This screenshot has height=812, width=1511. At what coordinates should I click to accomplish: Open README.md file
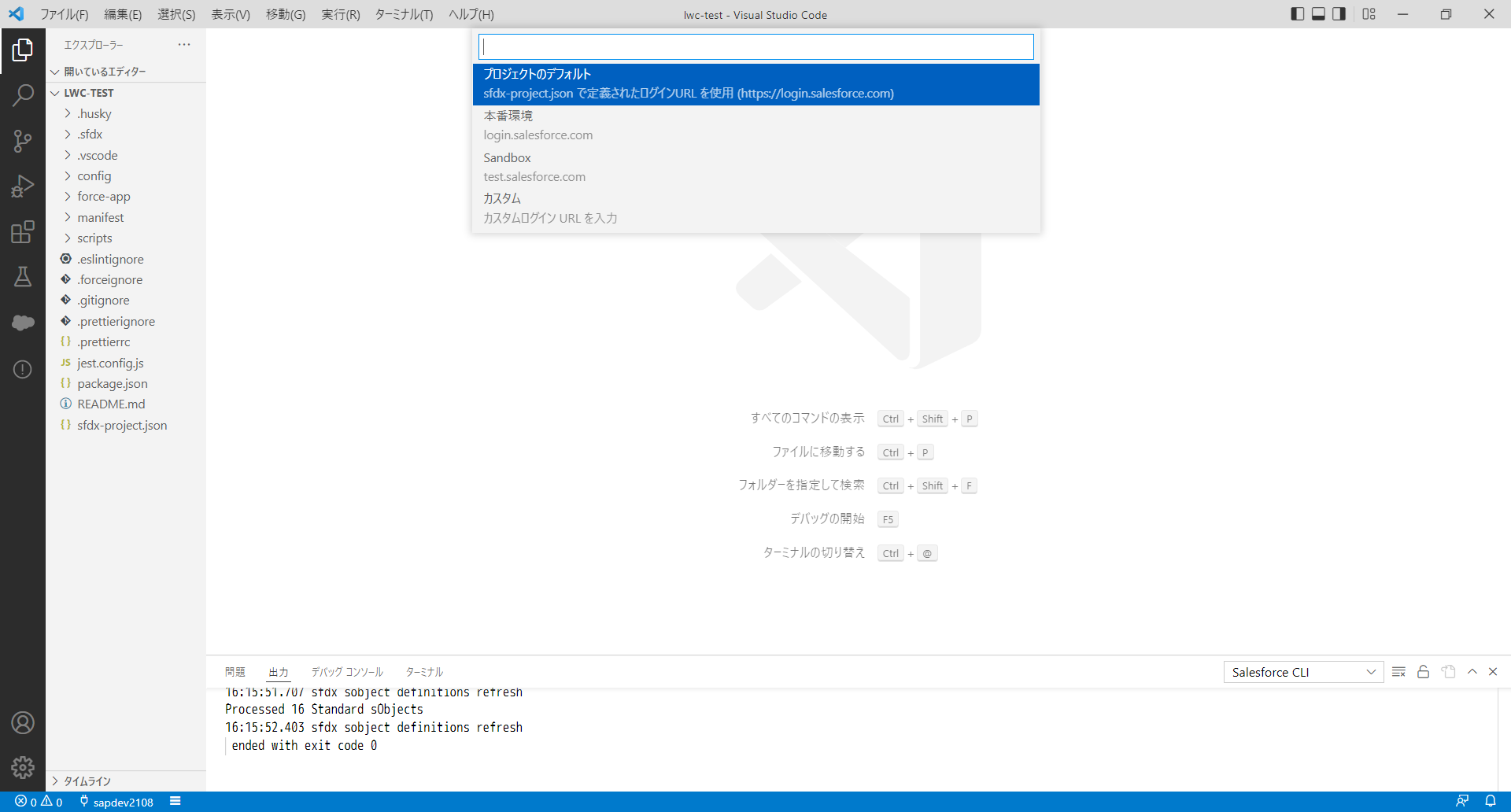click(126, 404)
